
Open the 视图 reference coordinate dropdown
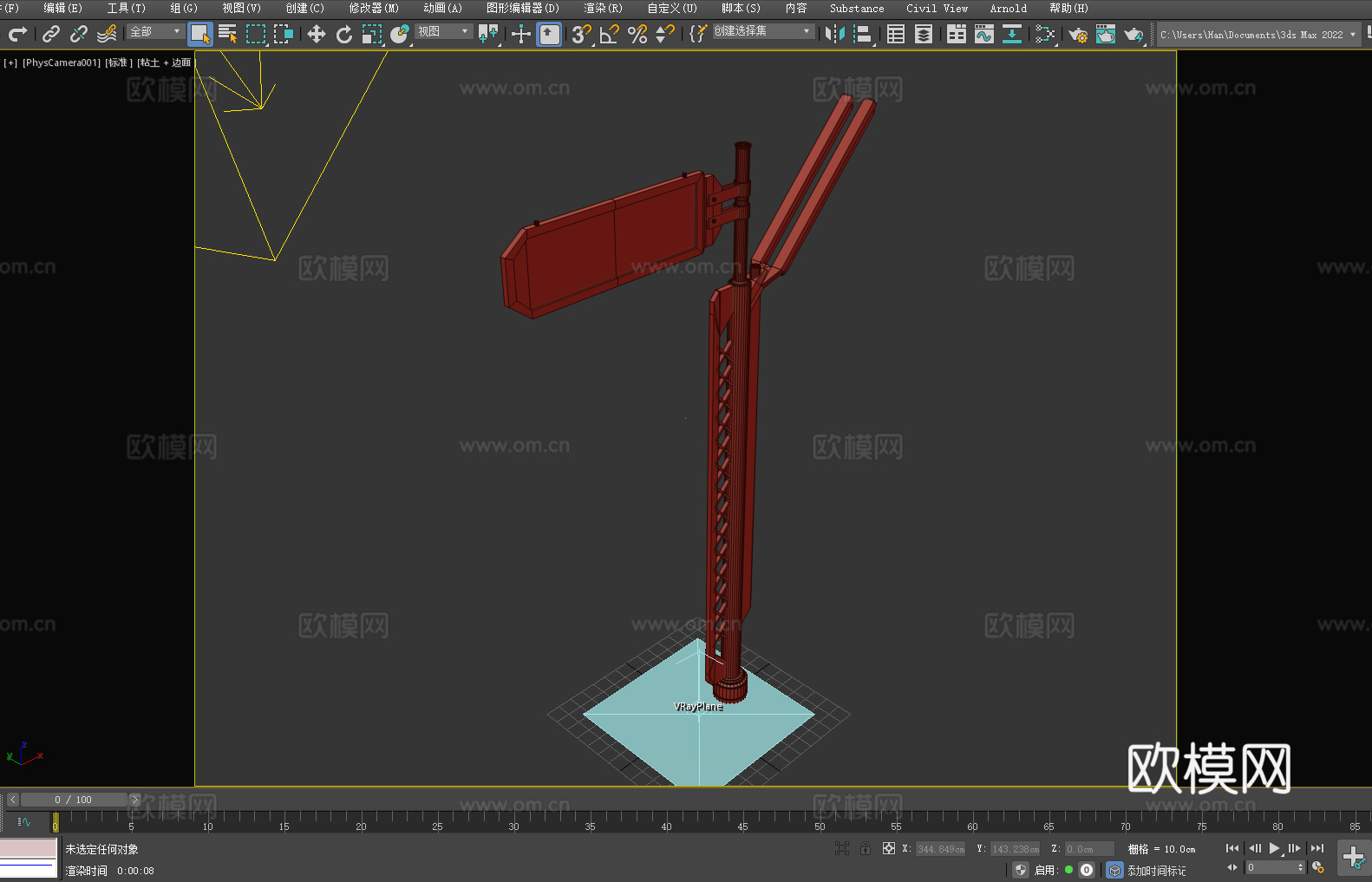[443, 31]
